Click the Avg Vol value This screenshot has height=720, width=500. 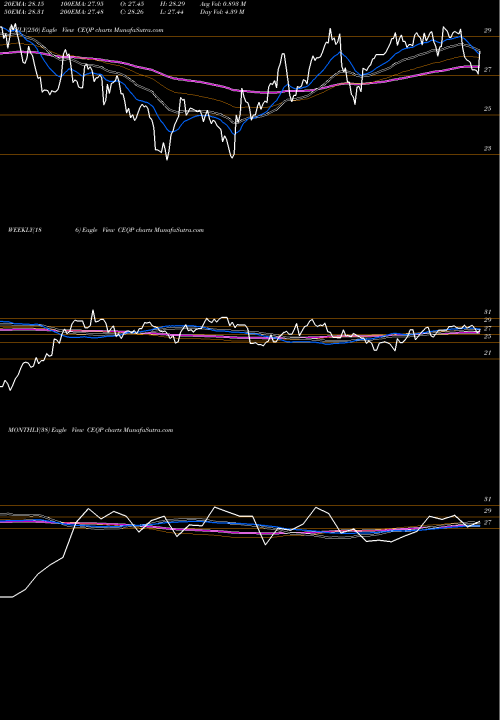(223, 4)
